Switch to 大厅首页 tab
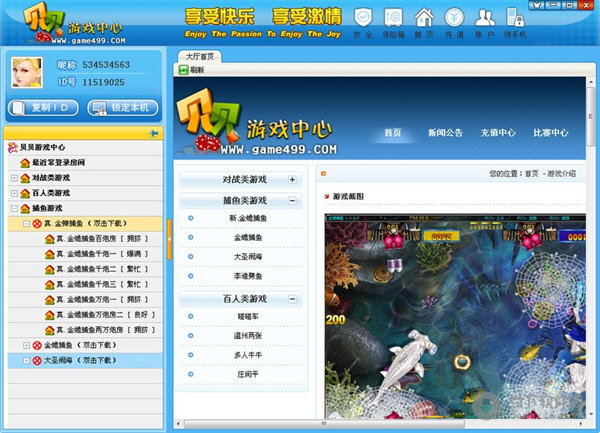 point(200,57)
